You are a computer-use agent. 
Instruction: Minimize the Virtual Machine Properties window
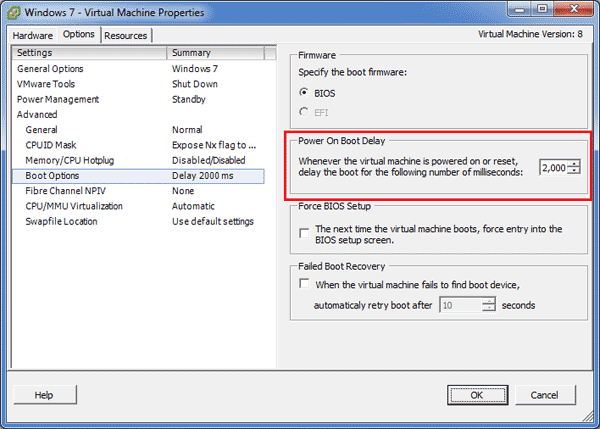520,9
